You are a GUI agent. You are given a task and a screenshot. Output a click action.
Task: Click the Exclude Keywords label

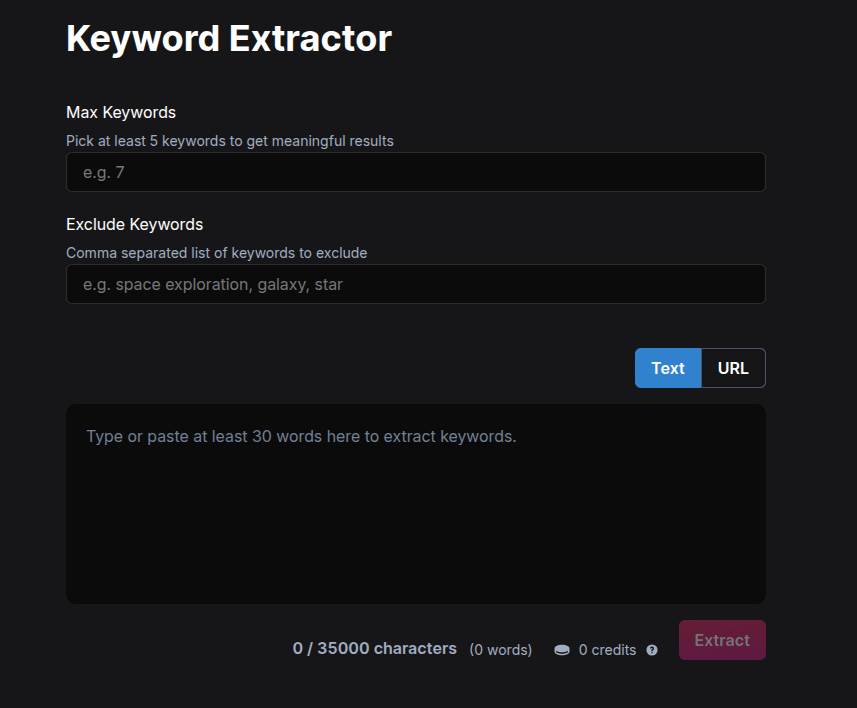(x=134, y=224)
